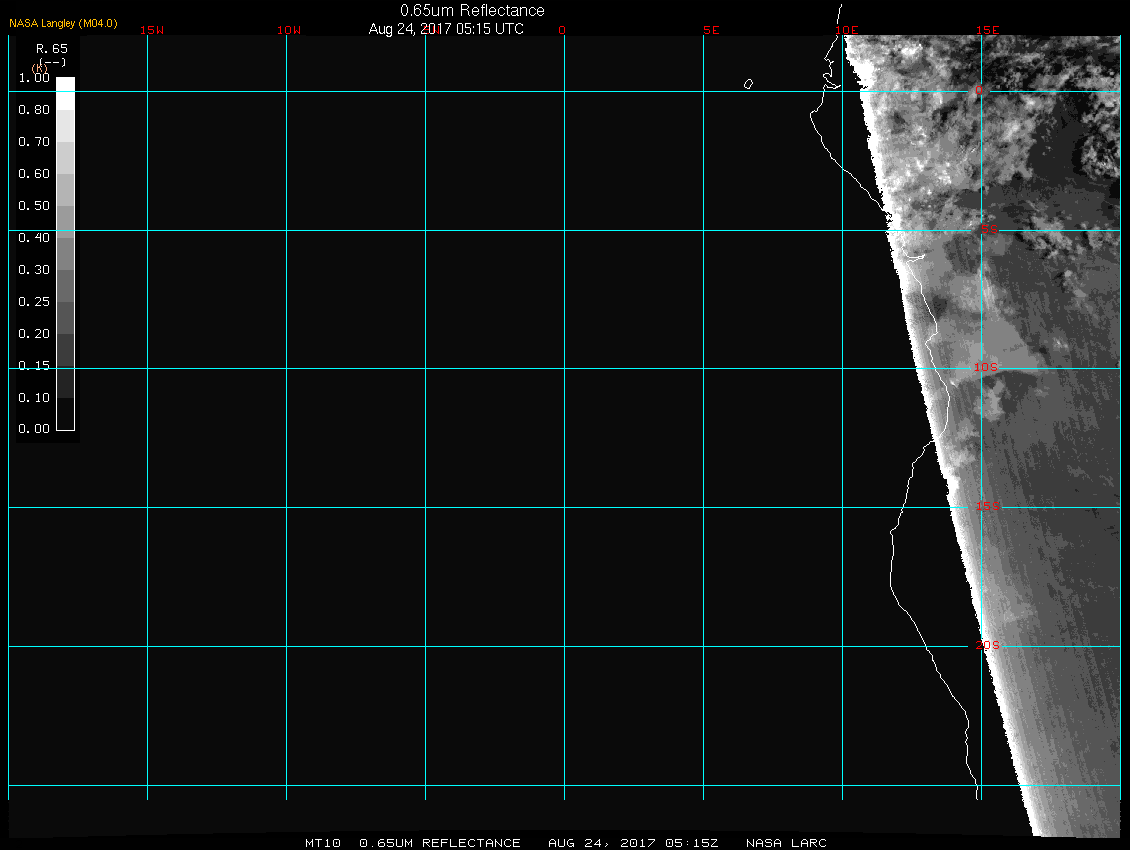This screenshot has width=1130, height=850.
Task: Click the footer AUG 24, 2017 05:15Z timestamp
Action: (633, 843)
